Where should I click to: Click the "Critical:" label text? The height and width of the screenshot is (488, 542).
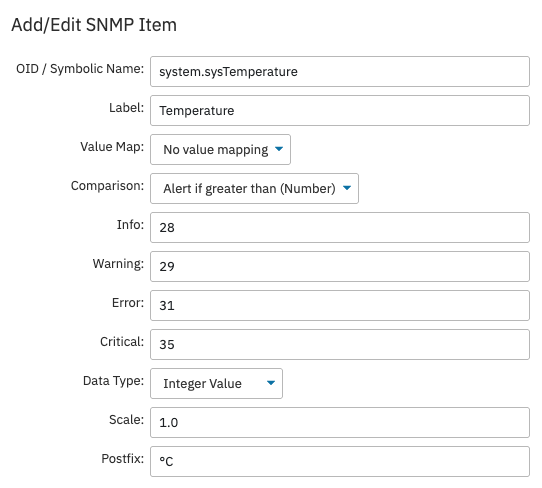tap(122, 342)
